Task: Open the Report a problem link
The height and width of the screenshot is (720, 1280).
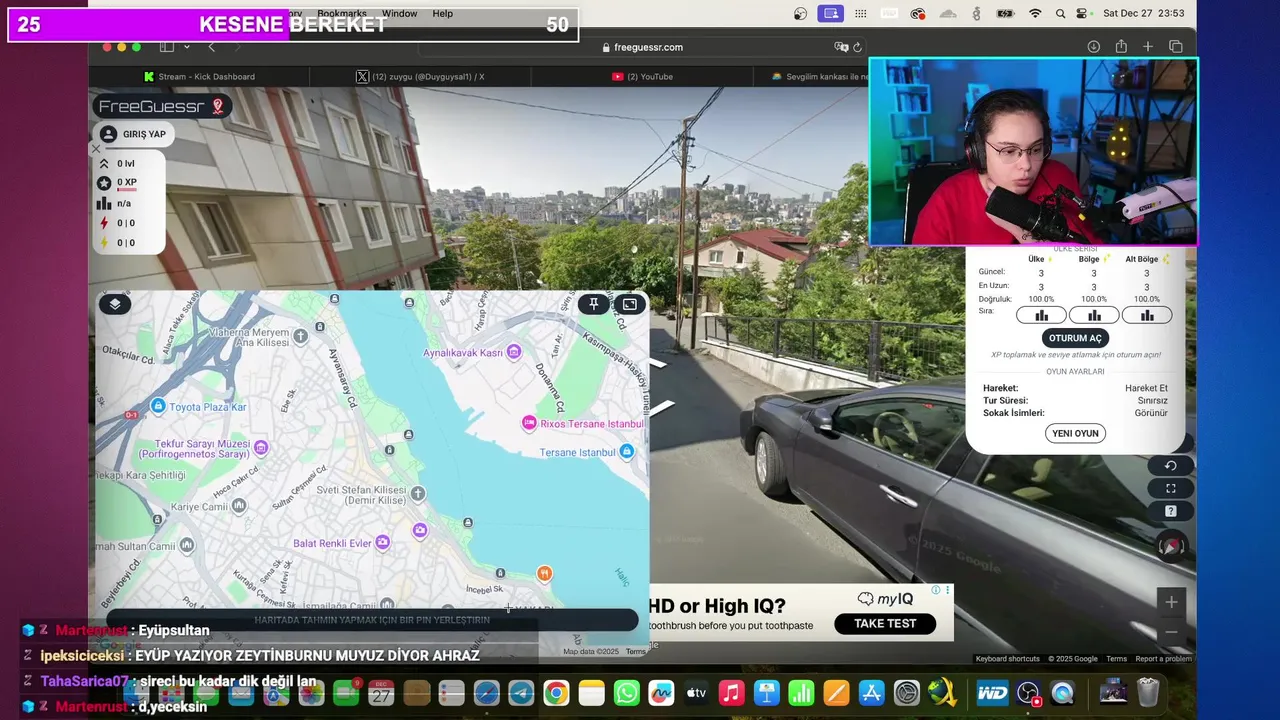Action: [1163, 659]
